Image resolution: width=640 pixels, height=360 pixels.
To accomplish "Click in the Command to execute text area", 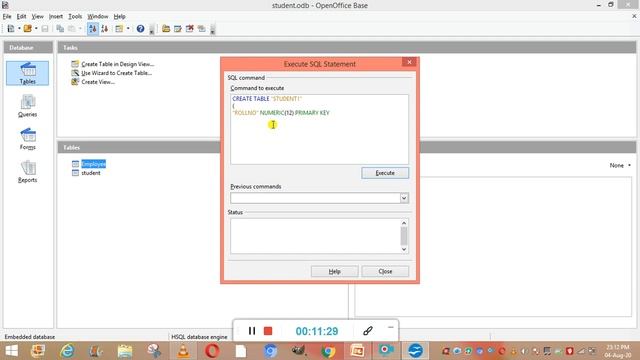I will (319, 129).
